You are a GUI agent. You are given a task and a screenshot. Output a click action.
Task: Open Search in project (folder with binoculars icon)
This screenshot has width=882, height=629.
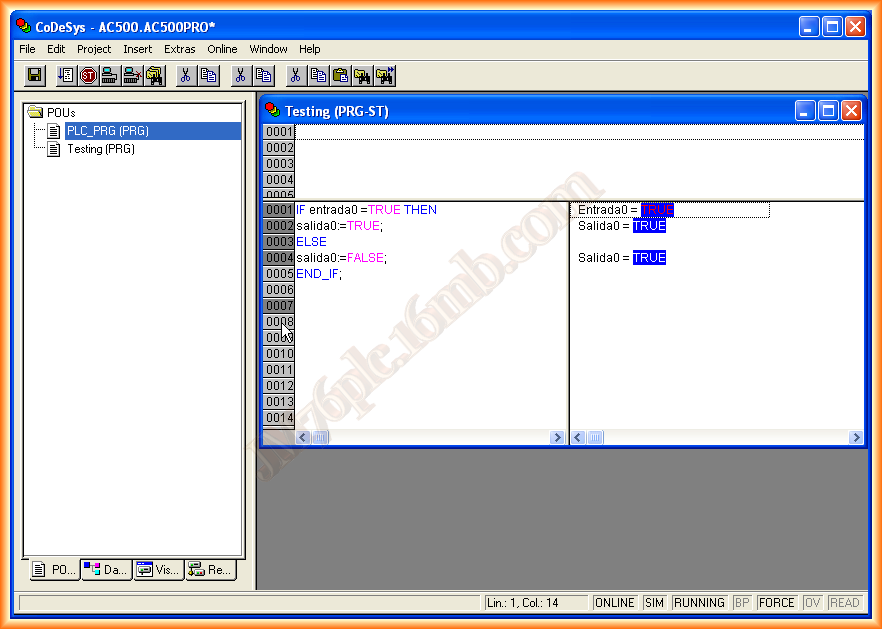(154, 75)
